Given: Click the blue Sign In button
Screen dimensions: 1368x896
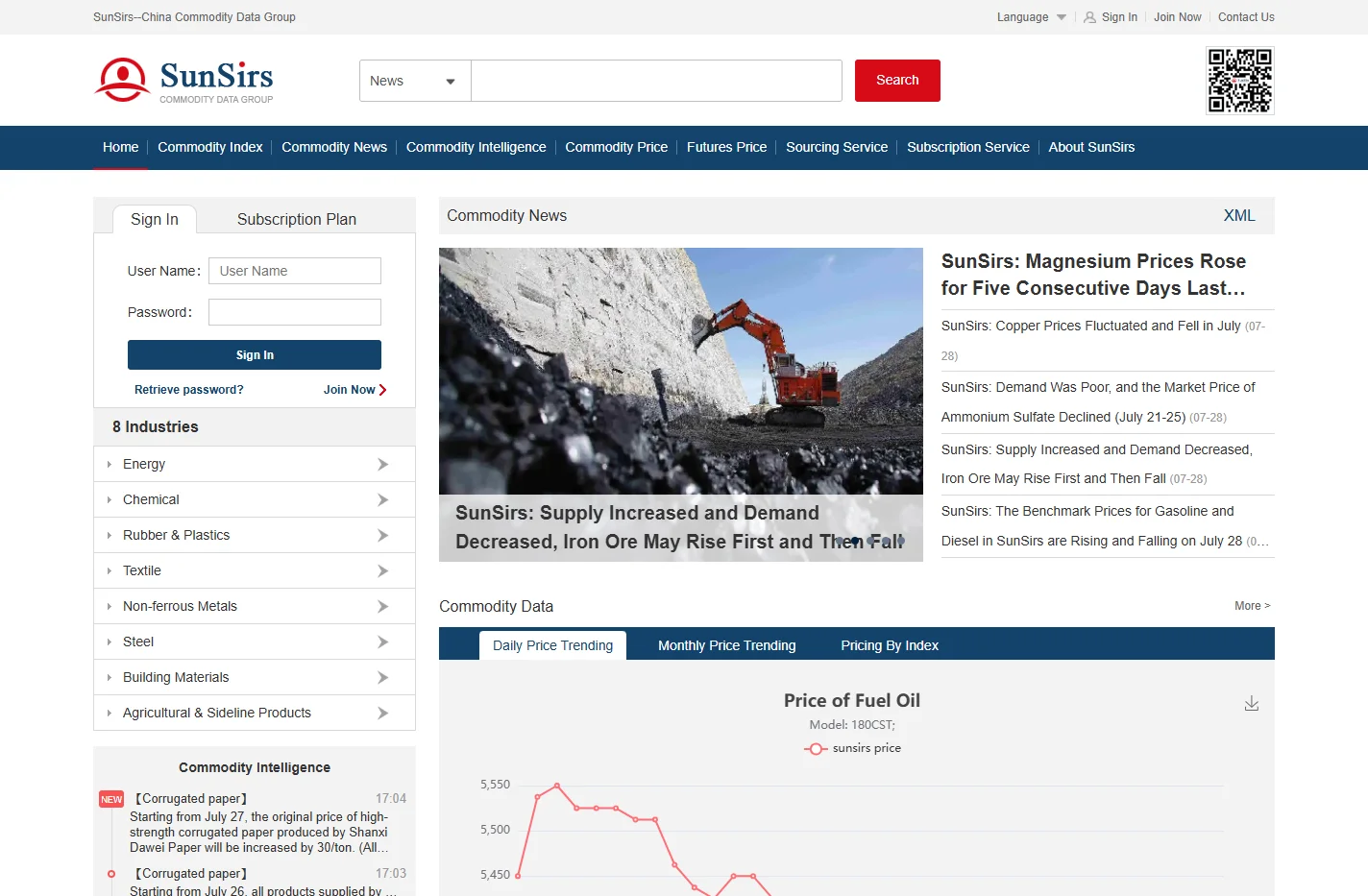Looking at the screenshot, I should pyautogui.click(x=255, y=354).
